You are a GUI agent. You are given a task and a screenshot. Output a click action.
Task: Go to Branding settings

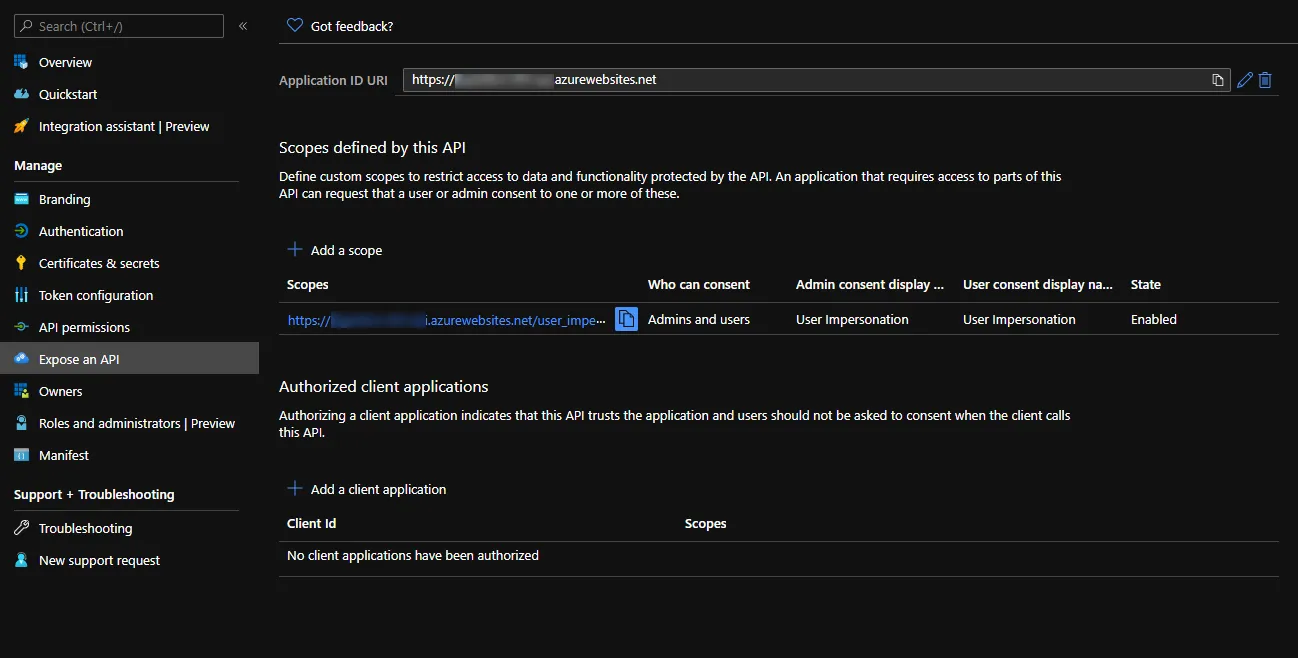click(x=64, y=199)
